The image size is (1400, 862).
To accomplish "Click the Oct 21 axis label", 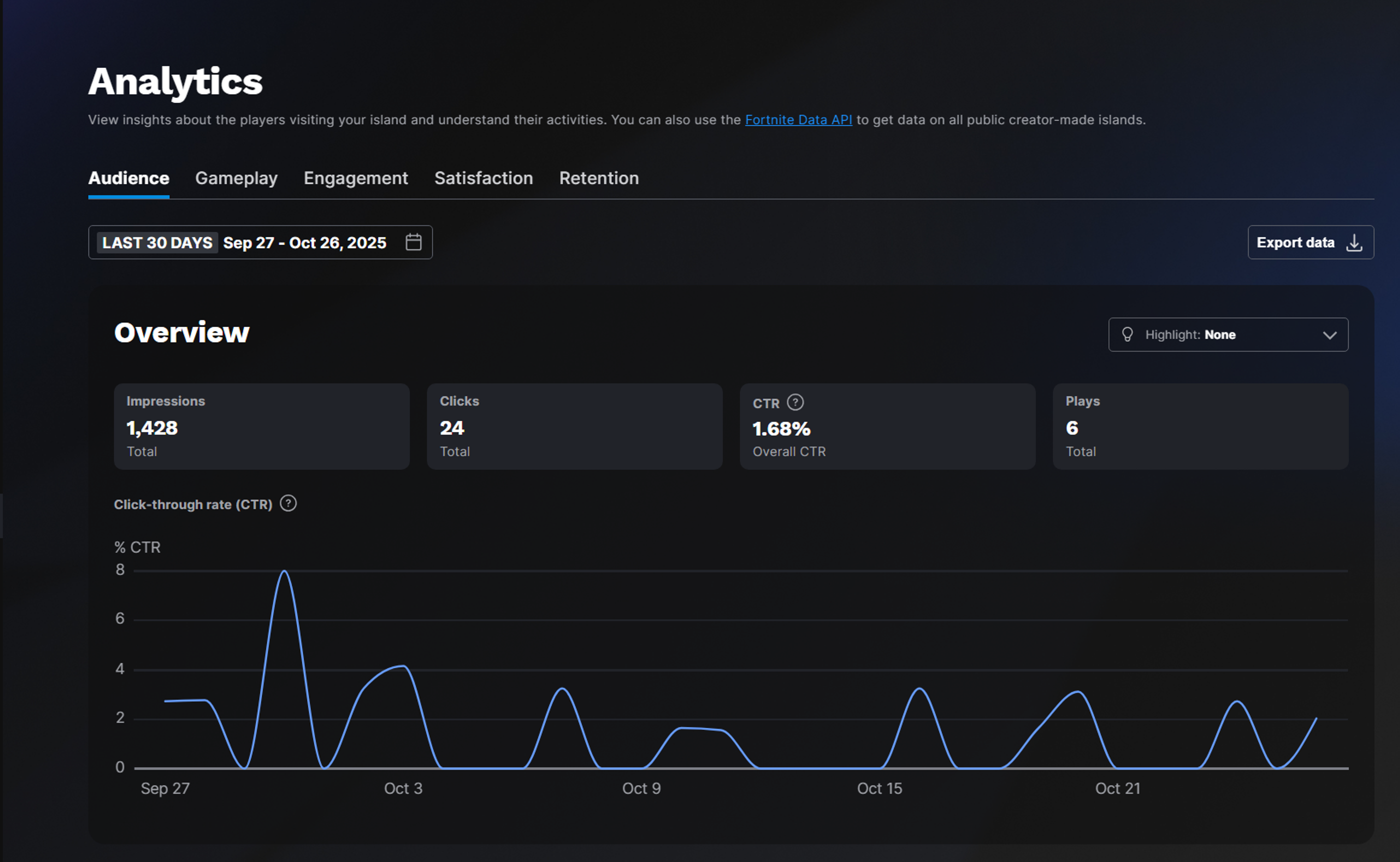I will pyautogui.click(x=1118, y=788).
